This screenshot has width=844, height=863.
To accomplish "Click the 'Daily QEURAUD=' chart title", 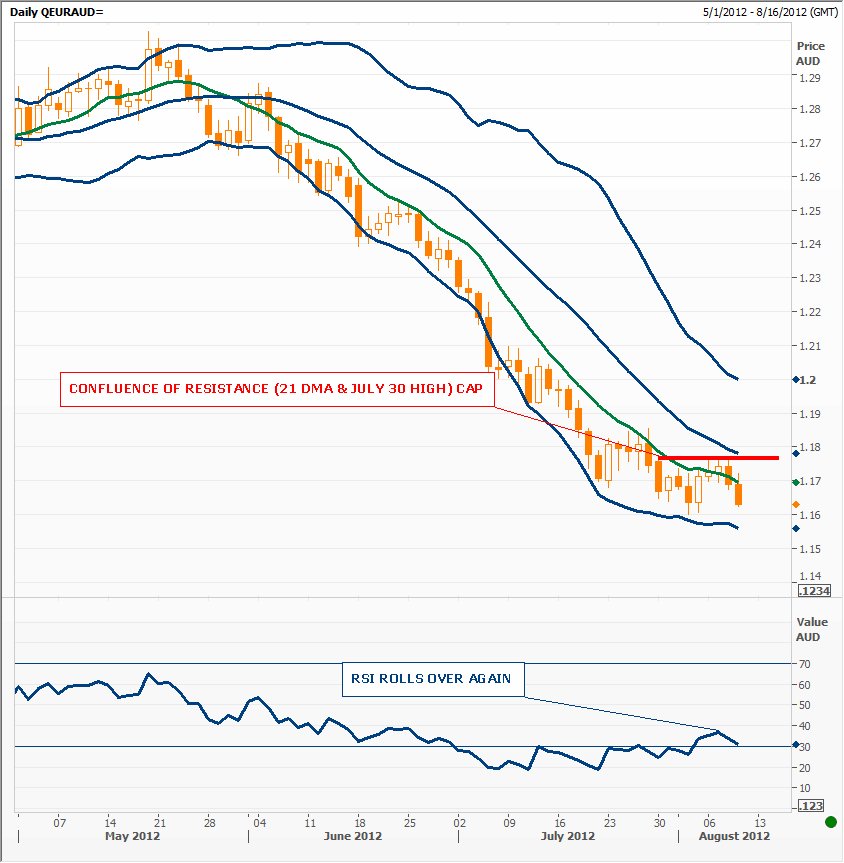I will (x=56, y=12).
